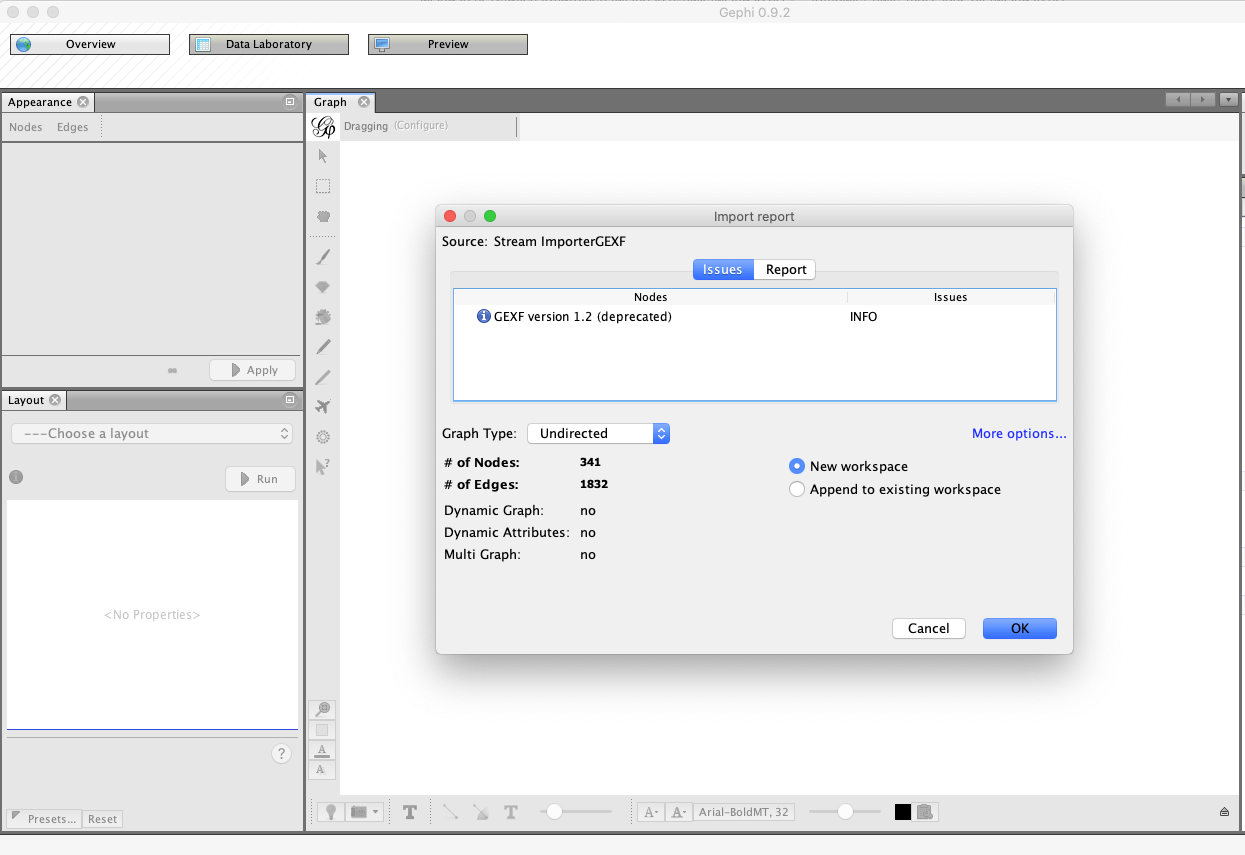Screen dimensions: 1245x855
Task: Close the Layout panel tab
Action: click(55, 400)
